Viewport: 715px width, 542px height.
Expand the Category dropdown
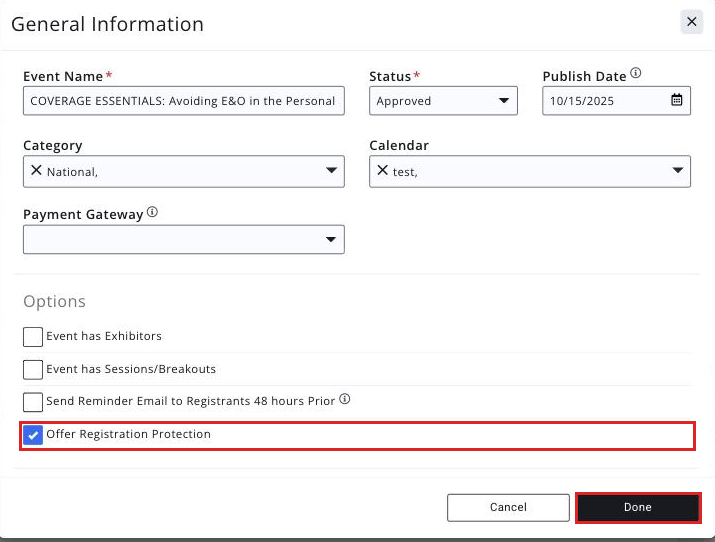[x=184, y=171]
